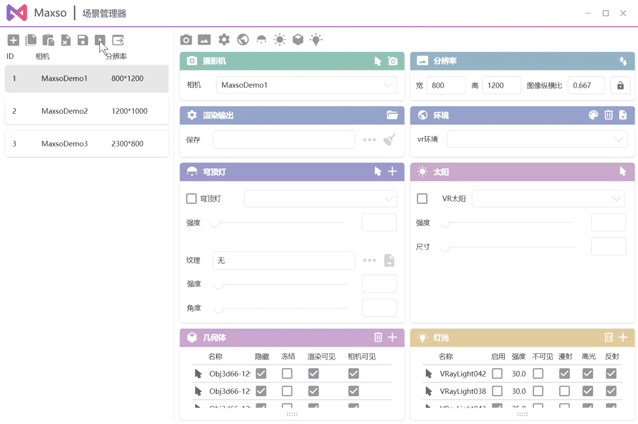Viewport: 638px width, 424px height.
Task: Click the 30.0 intensity value of VRayLight042
Action: tap(519, 374)
